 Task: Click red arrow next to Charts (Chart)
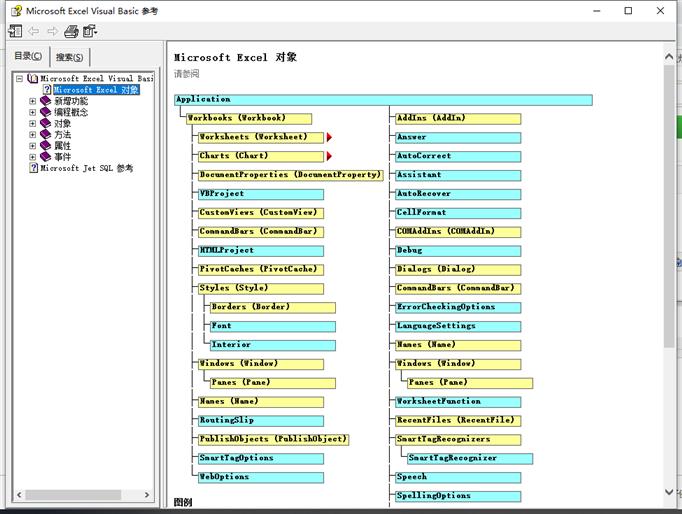pyautogui.click(x=329, y=156)
